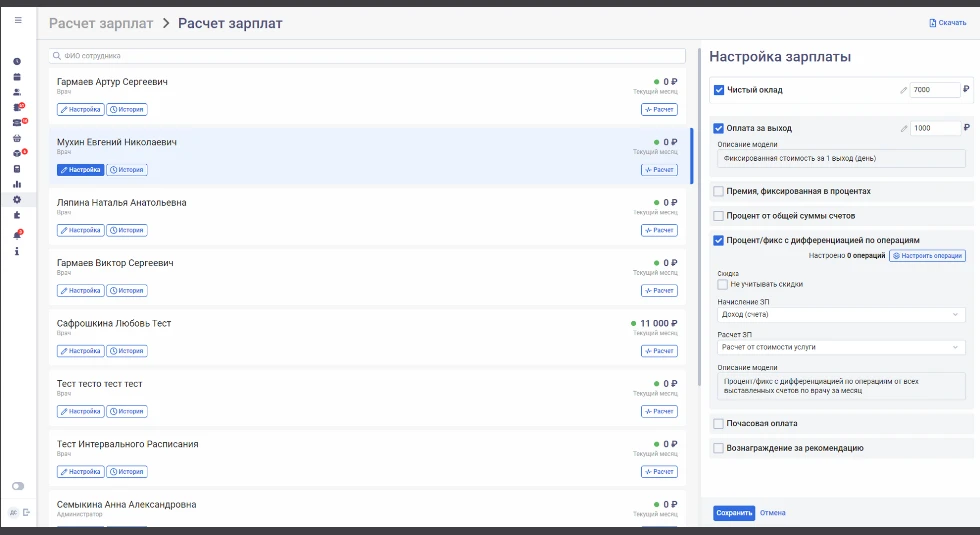This screenshot has height=535, width=980.
Task: Click the ФИО сотрудника search field
Action: (x=368, y=56)
